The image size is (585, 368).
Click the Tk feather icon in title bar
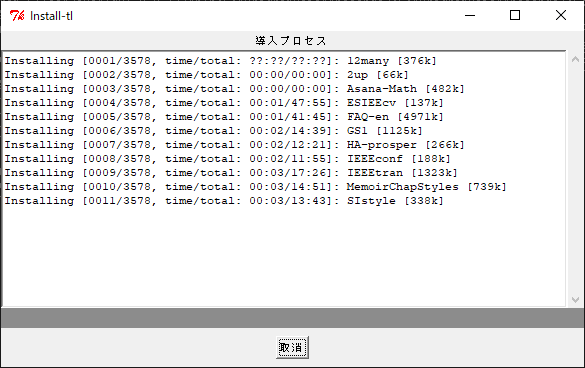[x=17, y=16]
